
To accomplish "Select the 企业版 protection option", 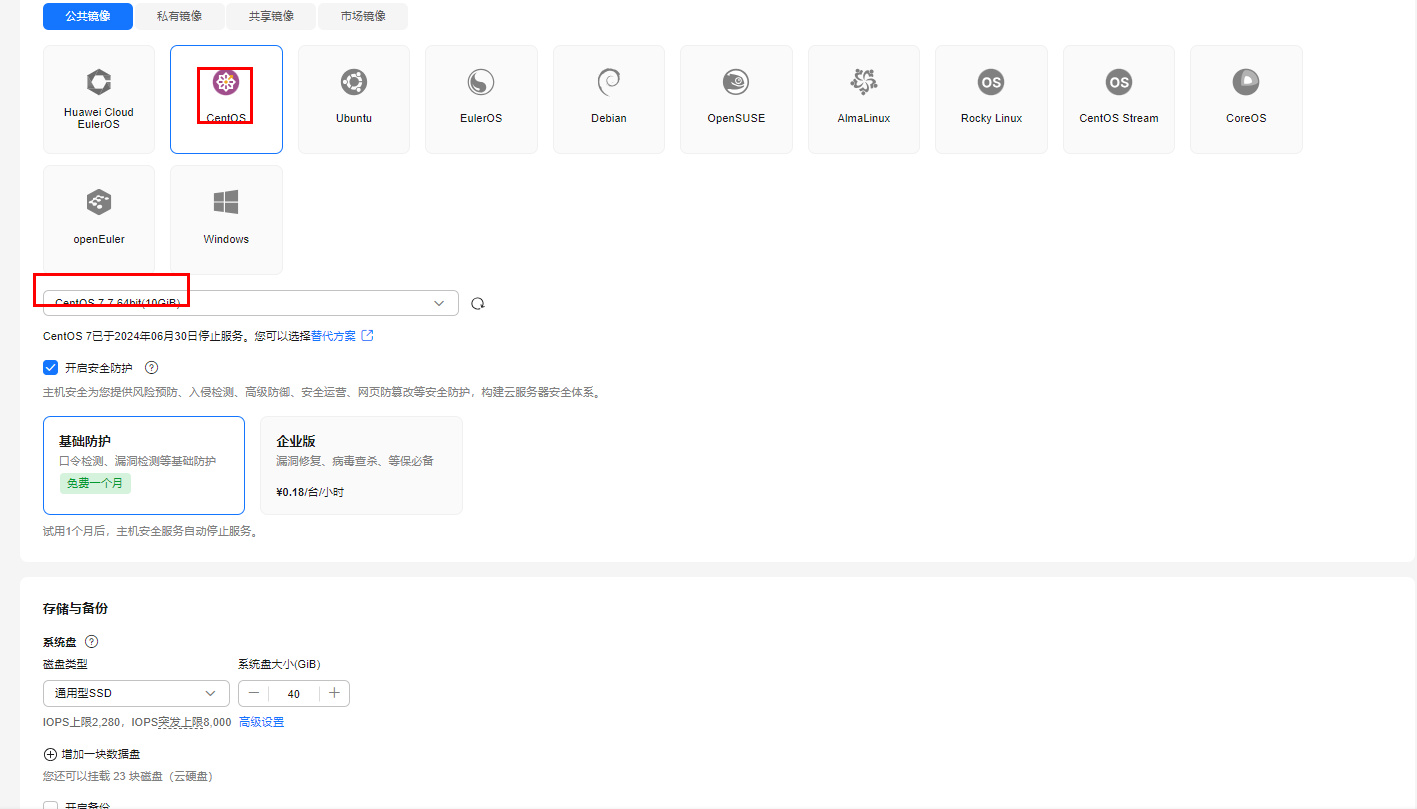I will tap(361, 465).
